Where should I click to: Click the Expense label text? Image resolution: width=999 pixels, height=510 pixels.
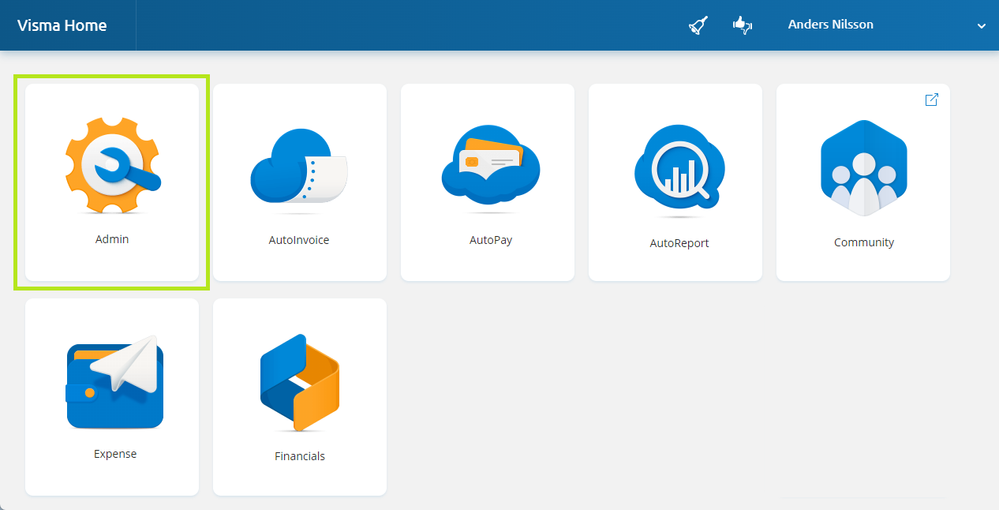click(115, 454)
